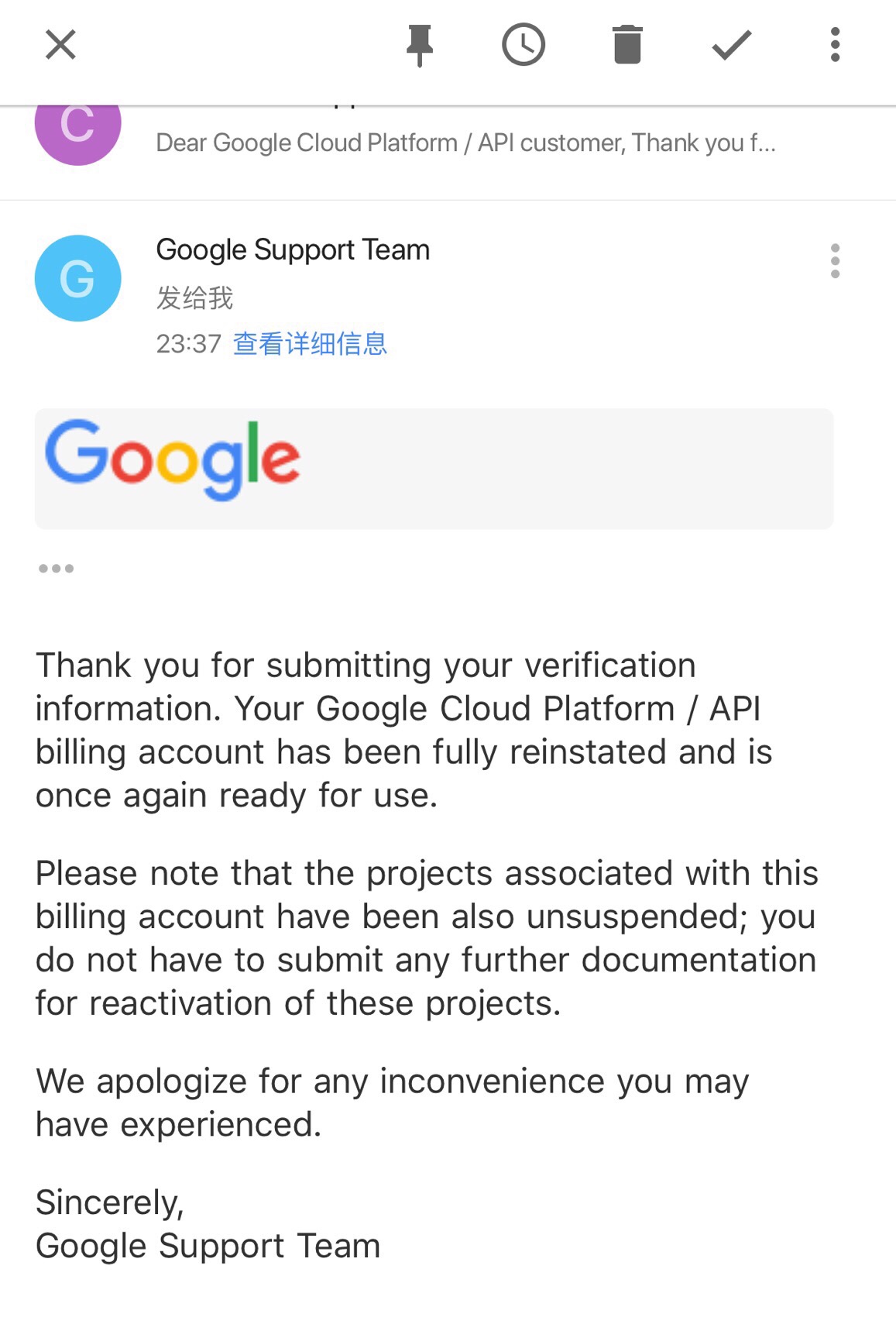Tap the paragraph starting with Thank you
896x1324 pixels.
point(403,730)
